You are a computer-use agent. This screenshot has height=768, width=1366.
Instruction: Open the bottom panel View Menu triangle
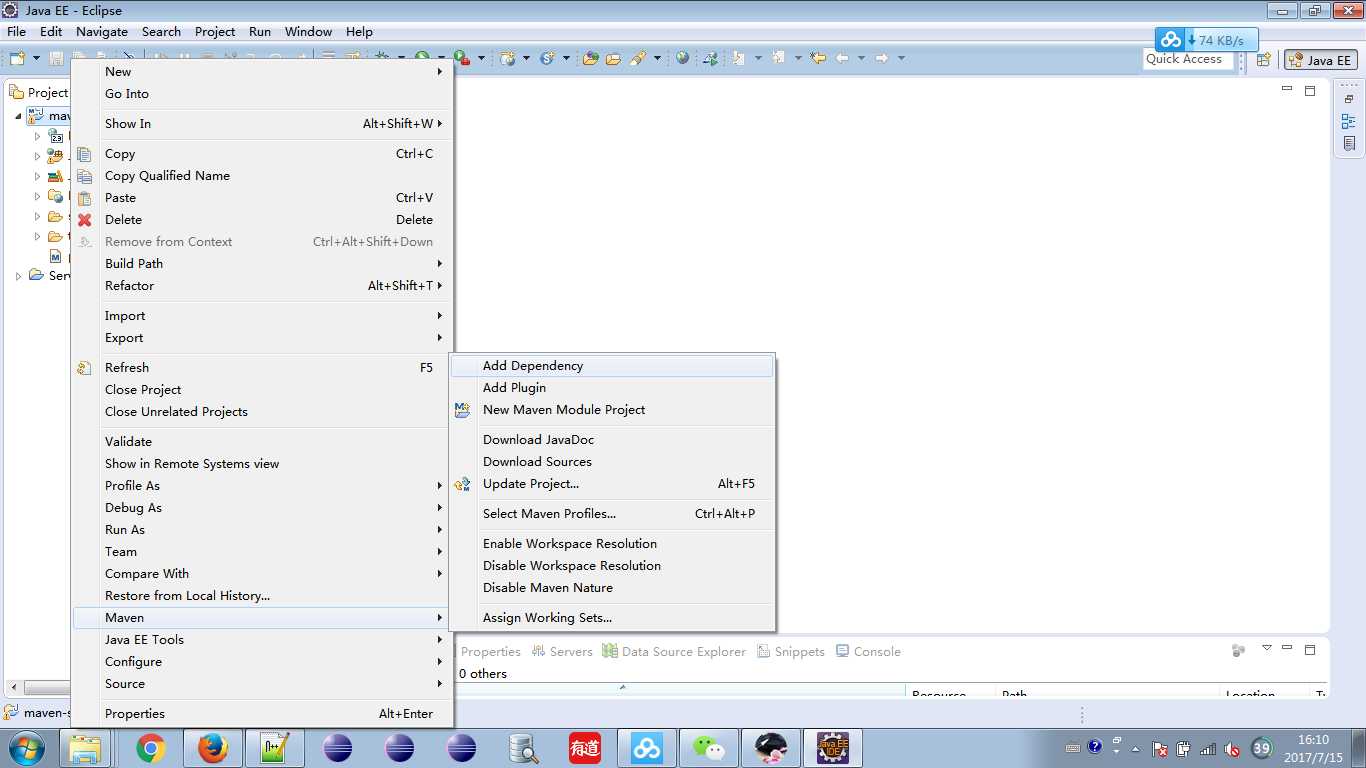point(1266,649)
